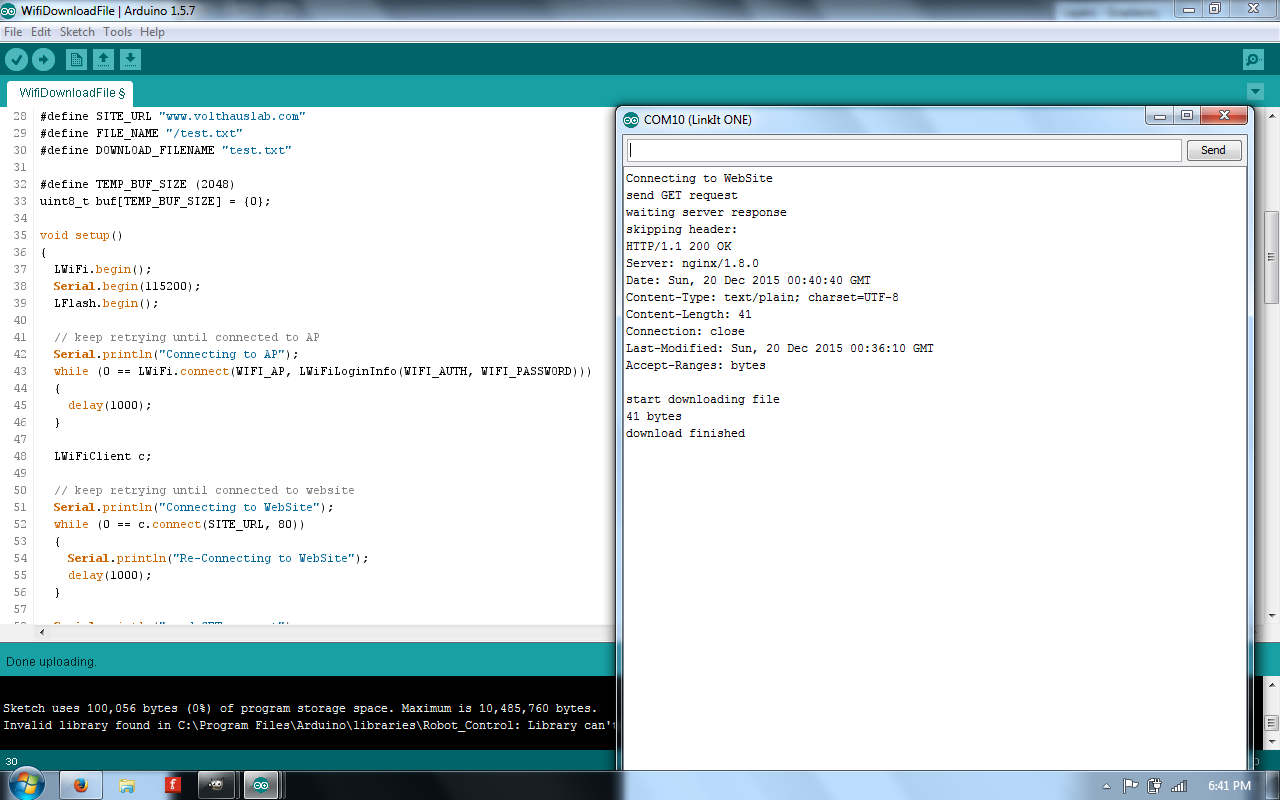Click the Verify checkmark toolbar icon
Screen dimensions: 1280x800
click(x=16, y=60)
